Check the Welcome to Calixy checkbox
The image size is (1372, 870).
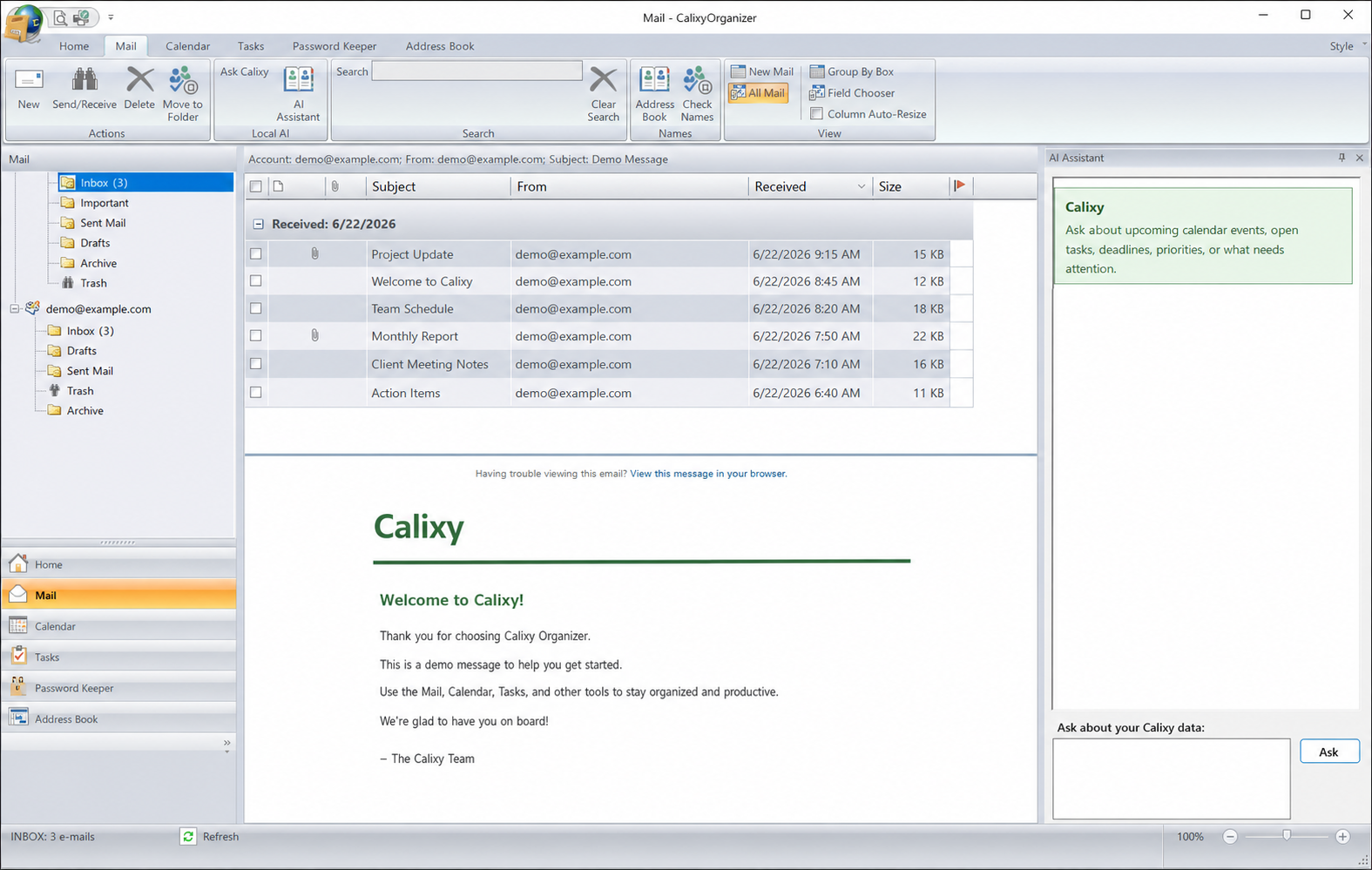click(x=255, y=281)
